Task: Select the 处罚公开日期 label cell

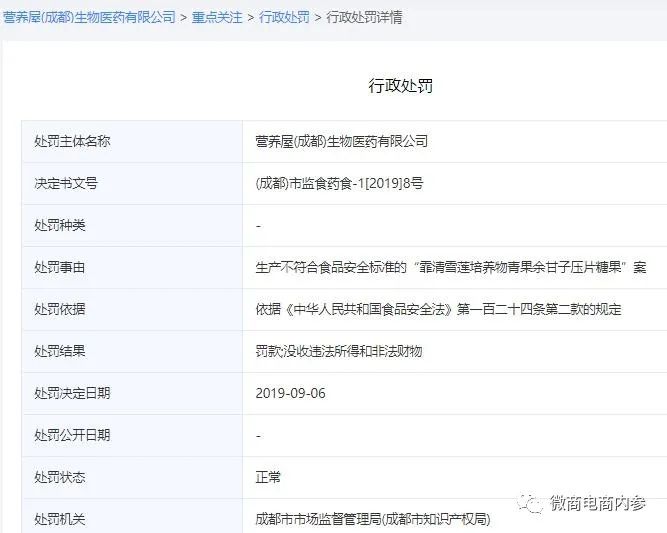Action: [x=132, y=435]
